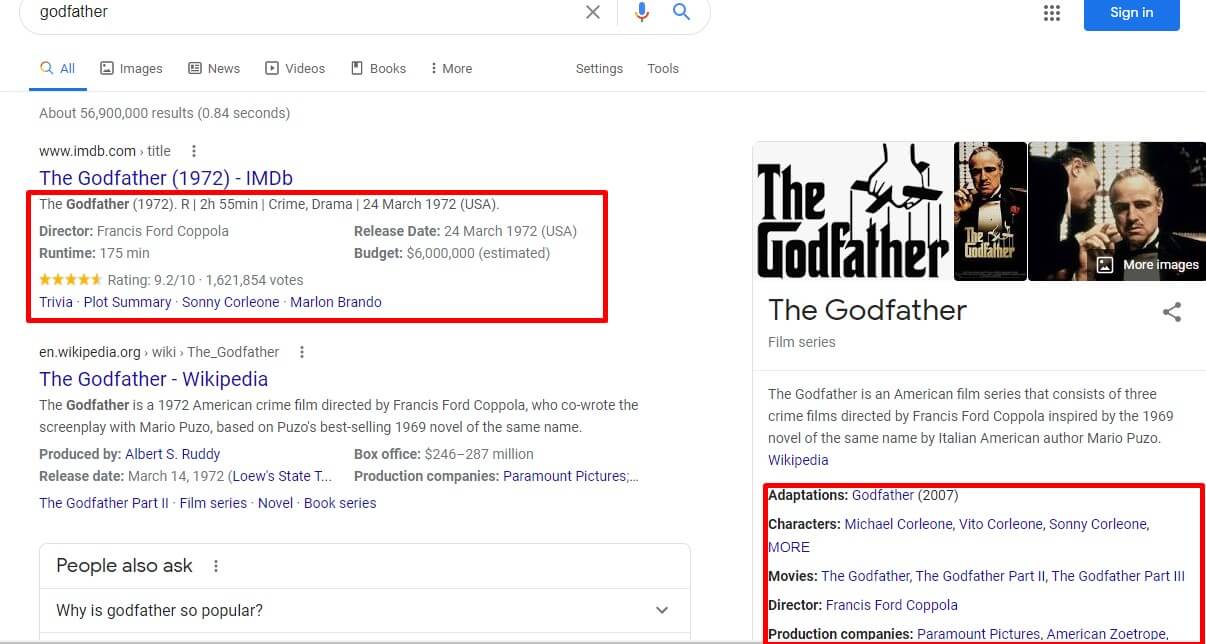
Task: Open the Google apps grid
Action: click(1051, 13)
